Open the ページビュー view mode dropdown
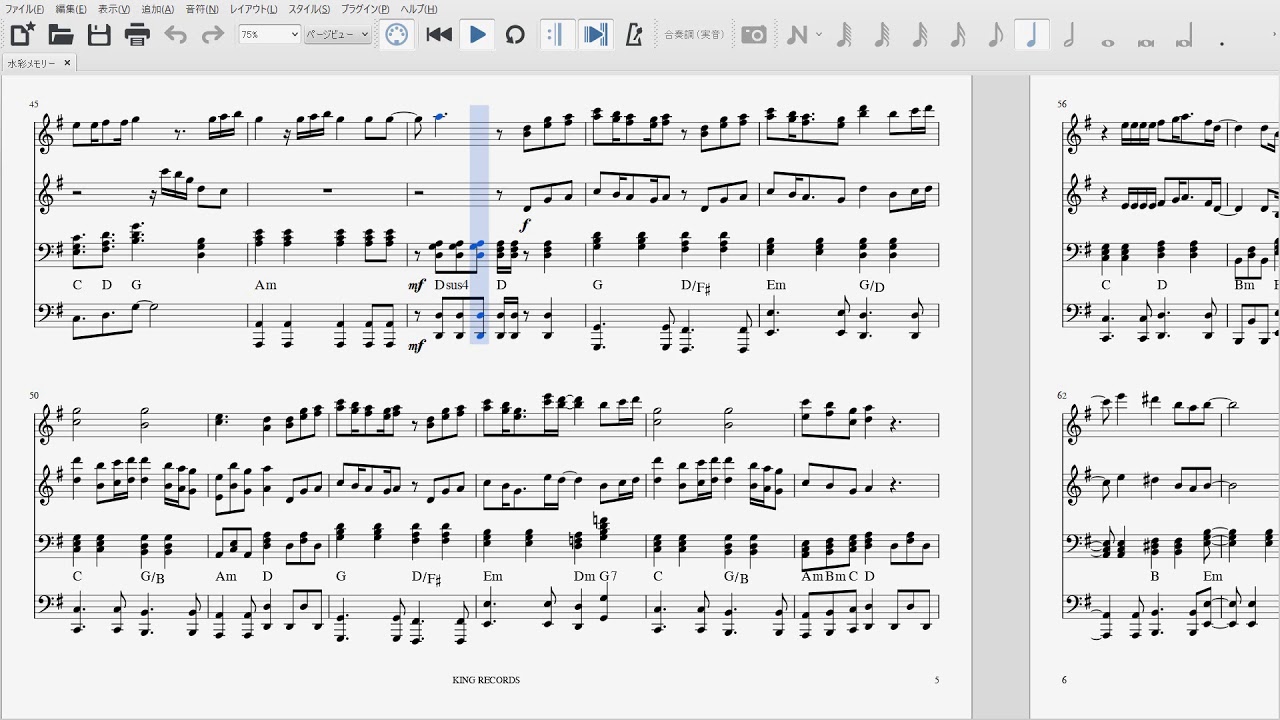The width and height of the screenshot is (1280, 720). (x=338, y=35)
